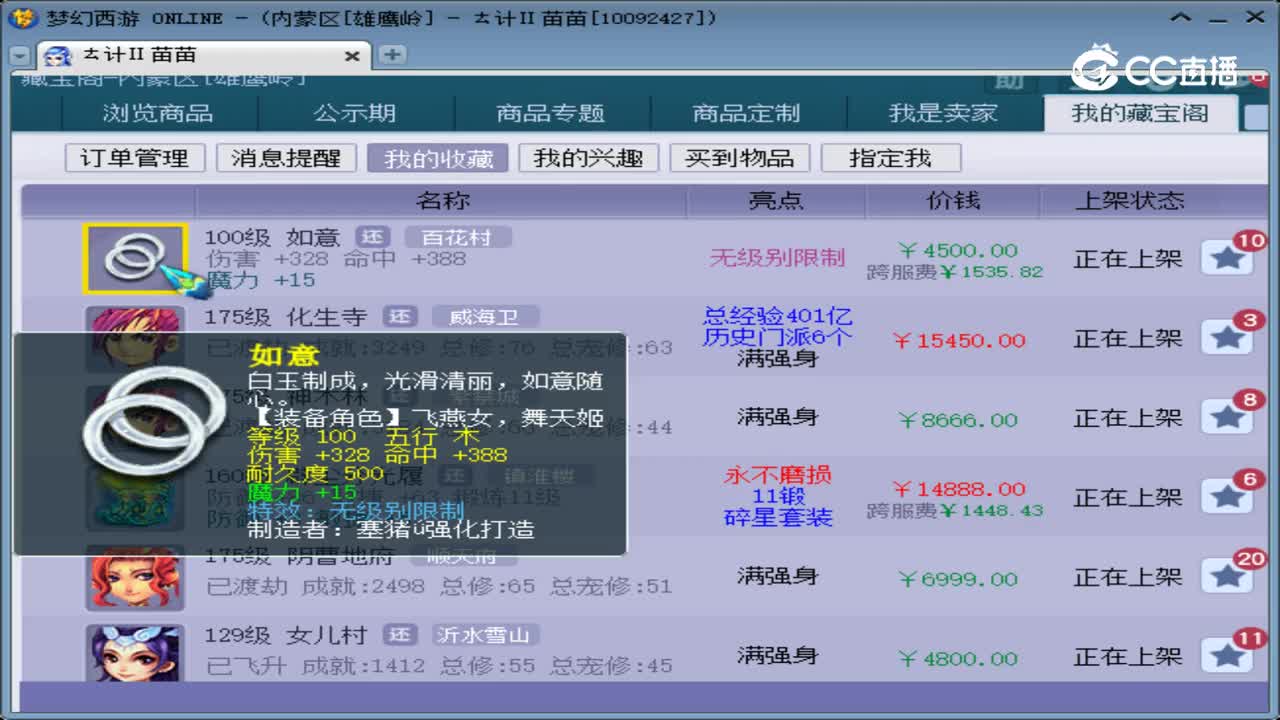The height and width of the screenshot is (720, 1280).
Task: Open 消息提醒 section
Action: 286,158
